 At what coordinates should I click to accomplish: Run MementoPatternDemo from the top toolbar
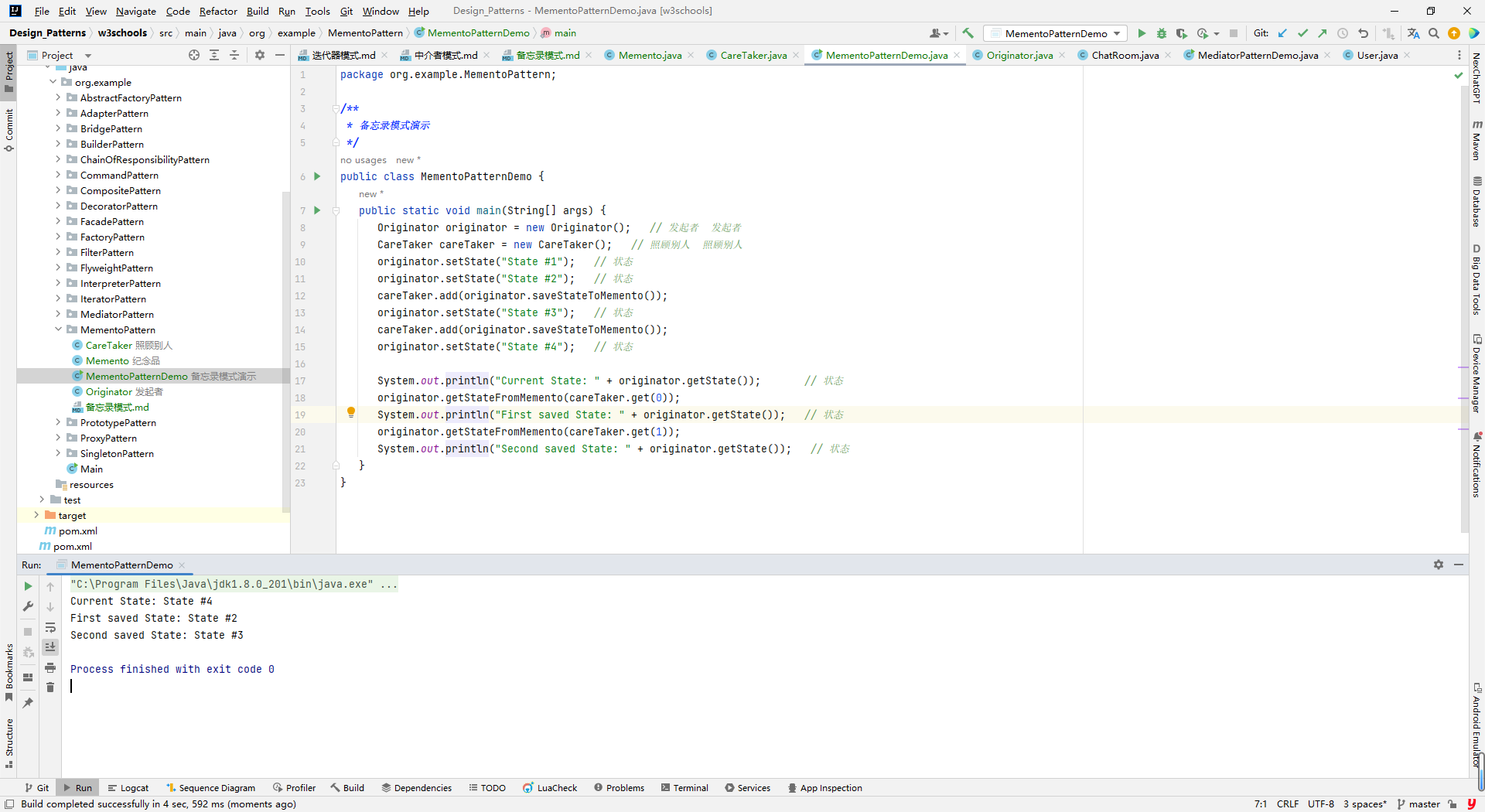(1142, 33)
